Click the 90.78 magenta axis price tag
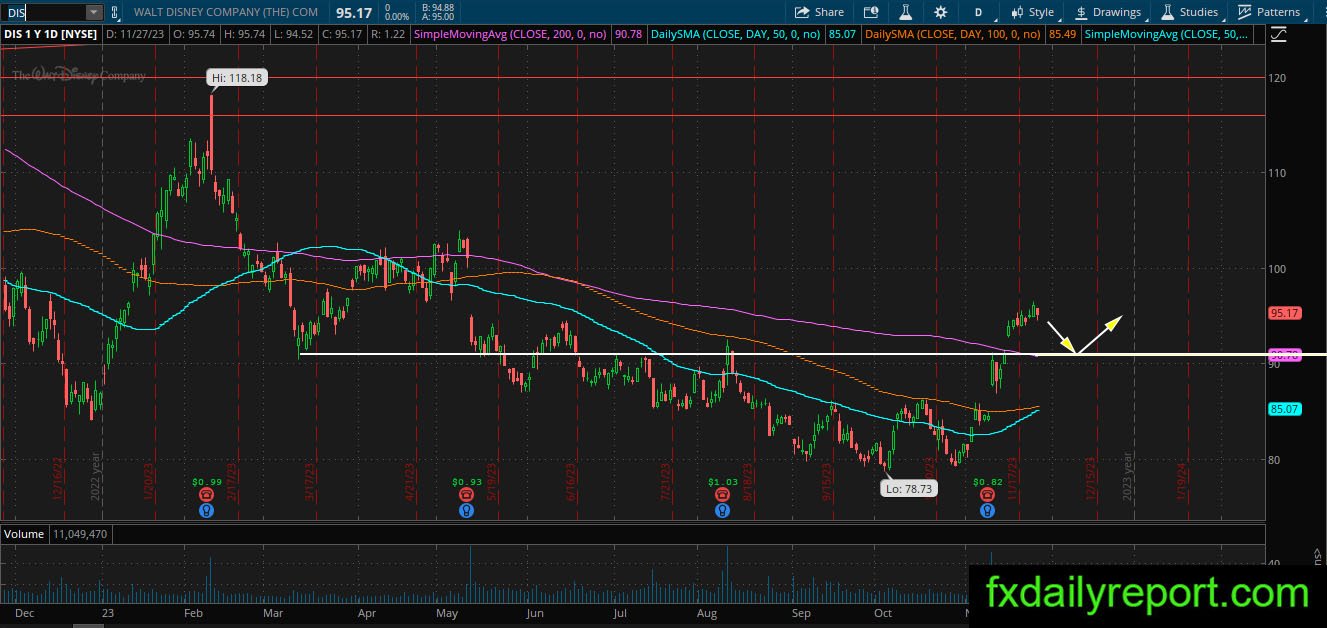Viewport: 1327px width, 628px height. (x=1284, y=355)
